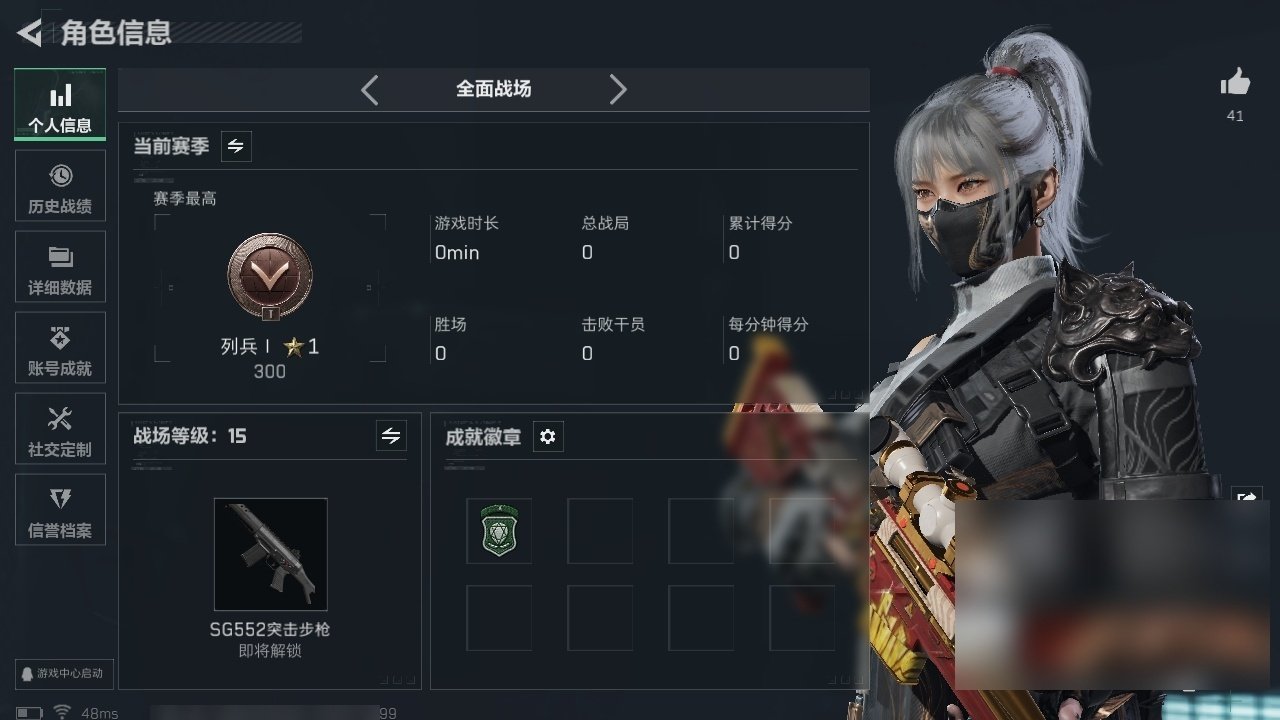Image resolution: width=1280 pixels, height=720 pixels.
Task: Click the share arrow icon beside the character
Action: point(1247,496)
